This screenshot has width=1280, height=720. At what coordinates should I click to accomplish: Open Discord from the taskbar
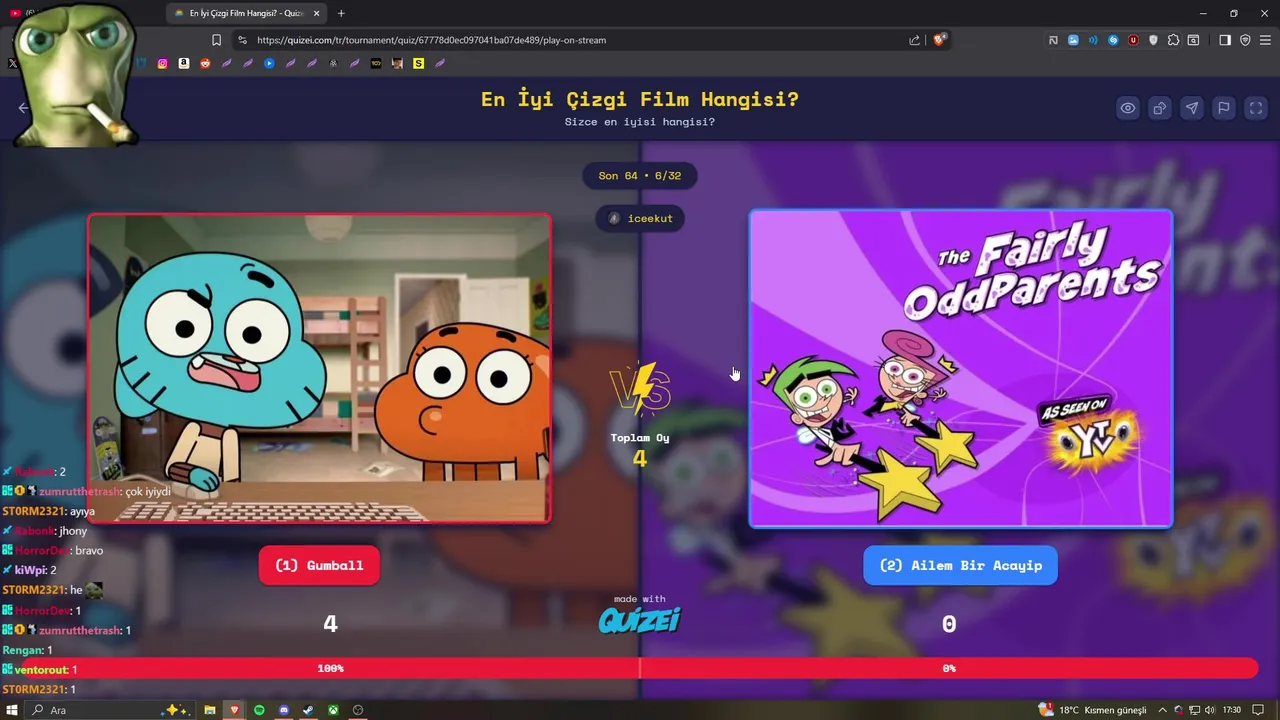point(284,710)
